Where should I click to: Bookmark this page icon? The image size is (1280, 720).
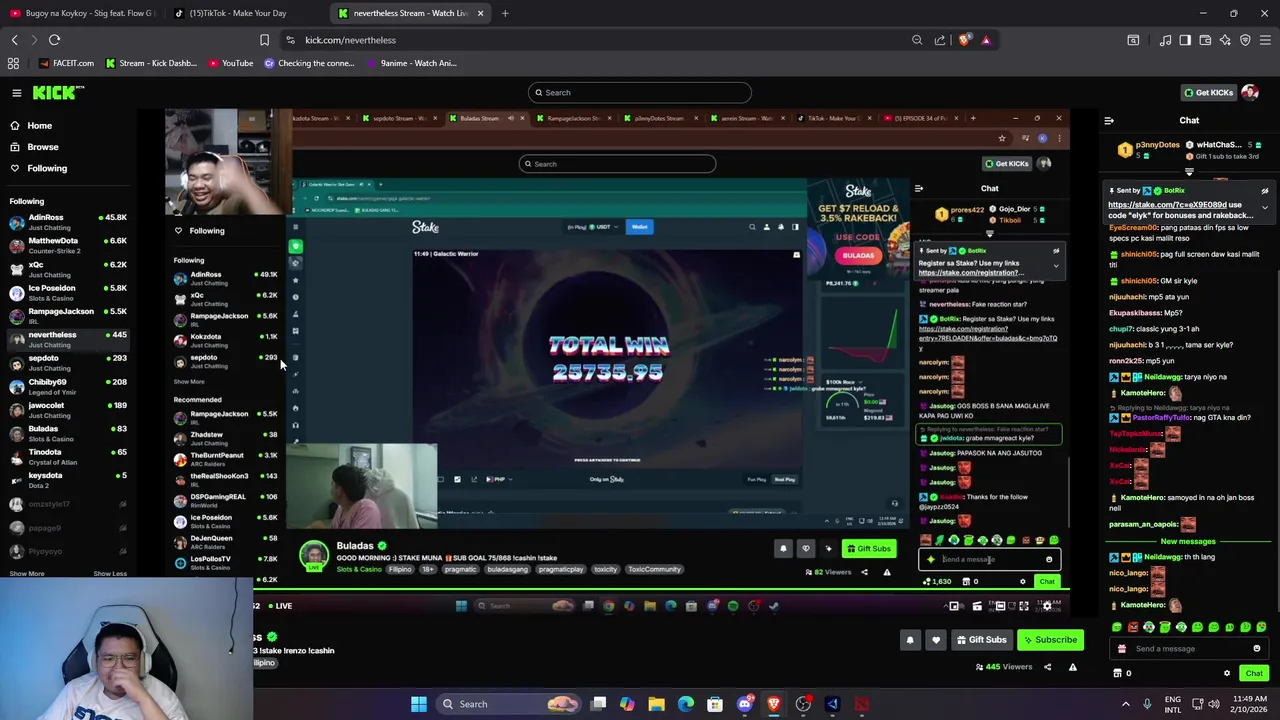click(x=264, y=40)
